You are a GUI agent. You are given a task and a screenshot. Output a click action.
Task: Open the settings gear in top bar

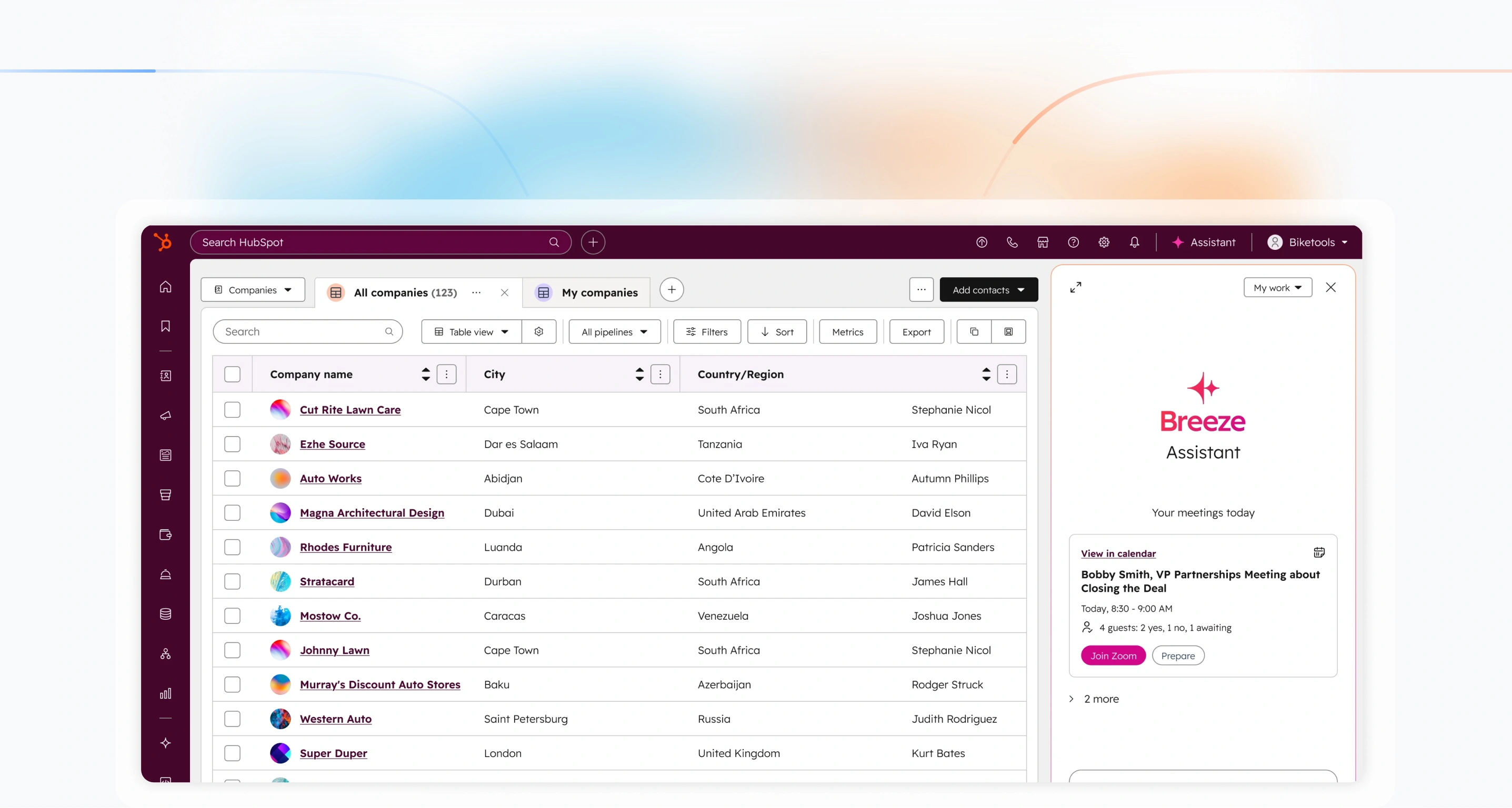1104,243
